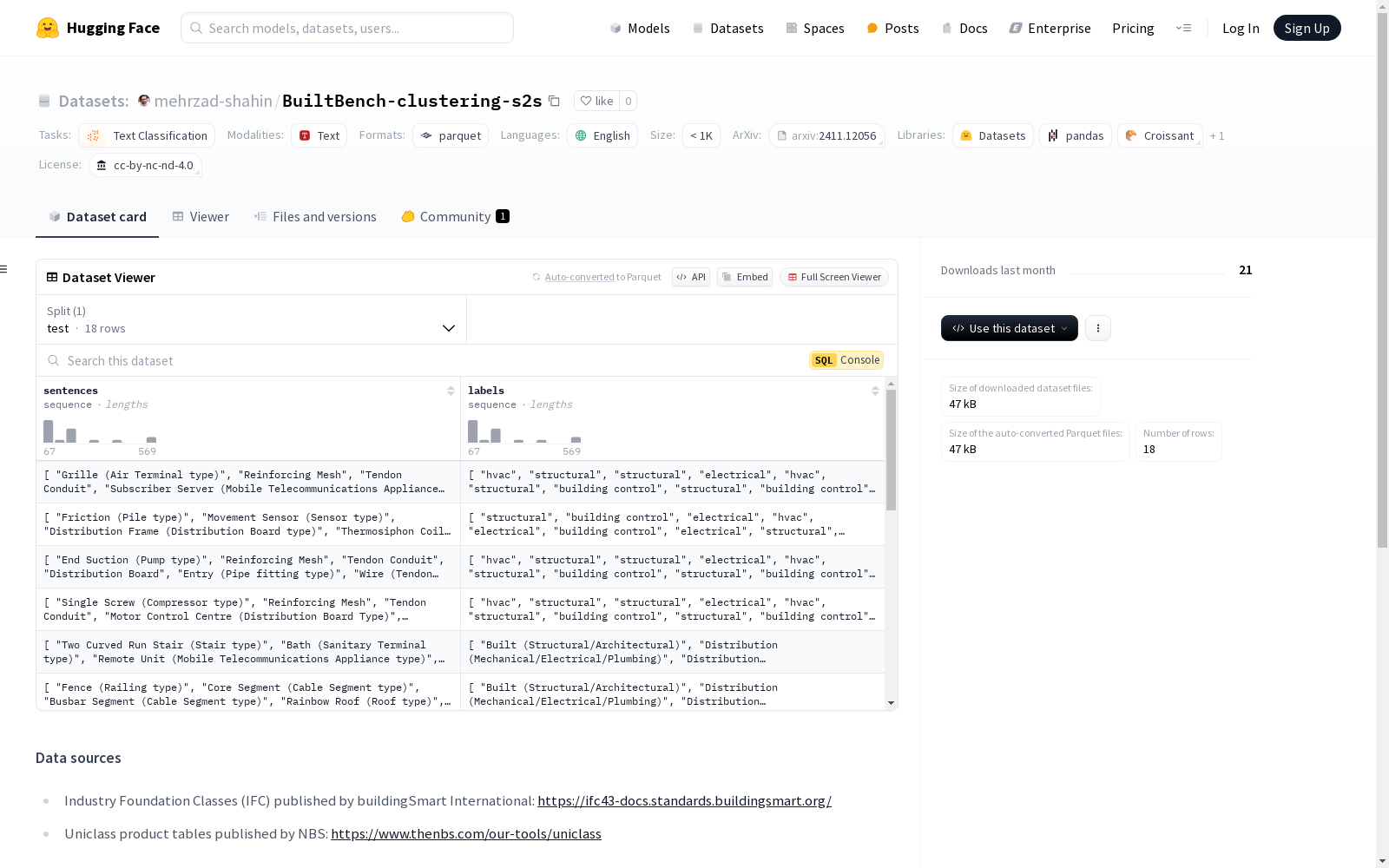The image size is (1389, 868).
Task: Go to Models in top navigation
Action: click(x=640, y=28)
